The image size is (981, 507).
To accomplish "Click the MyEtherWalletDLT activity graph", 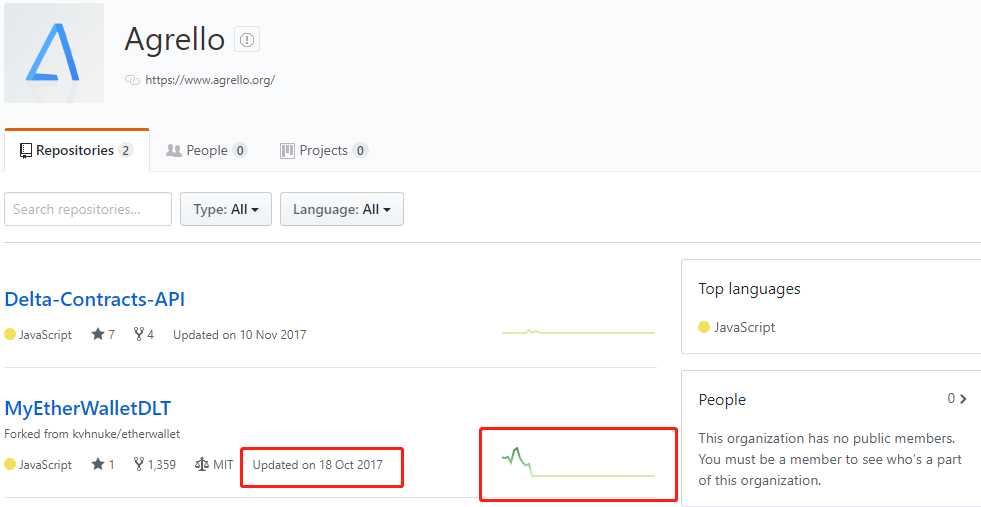I will [578, 463].
